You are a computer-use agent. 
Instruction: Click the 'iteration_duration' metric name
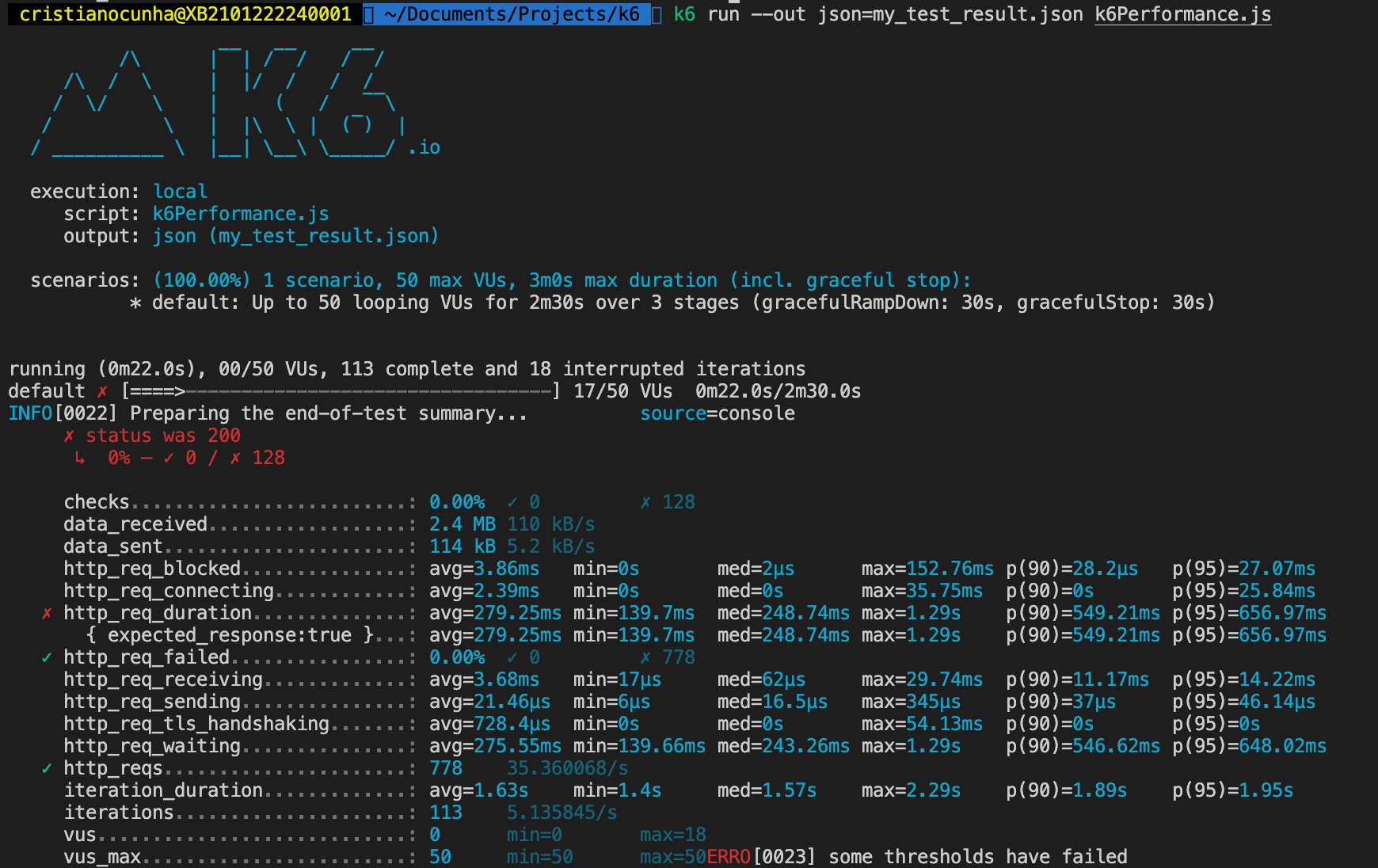[163, 790]
